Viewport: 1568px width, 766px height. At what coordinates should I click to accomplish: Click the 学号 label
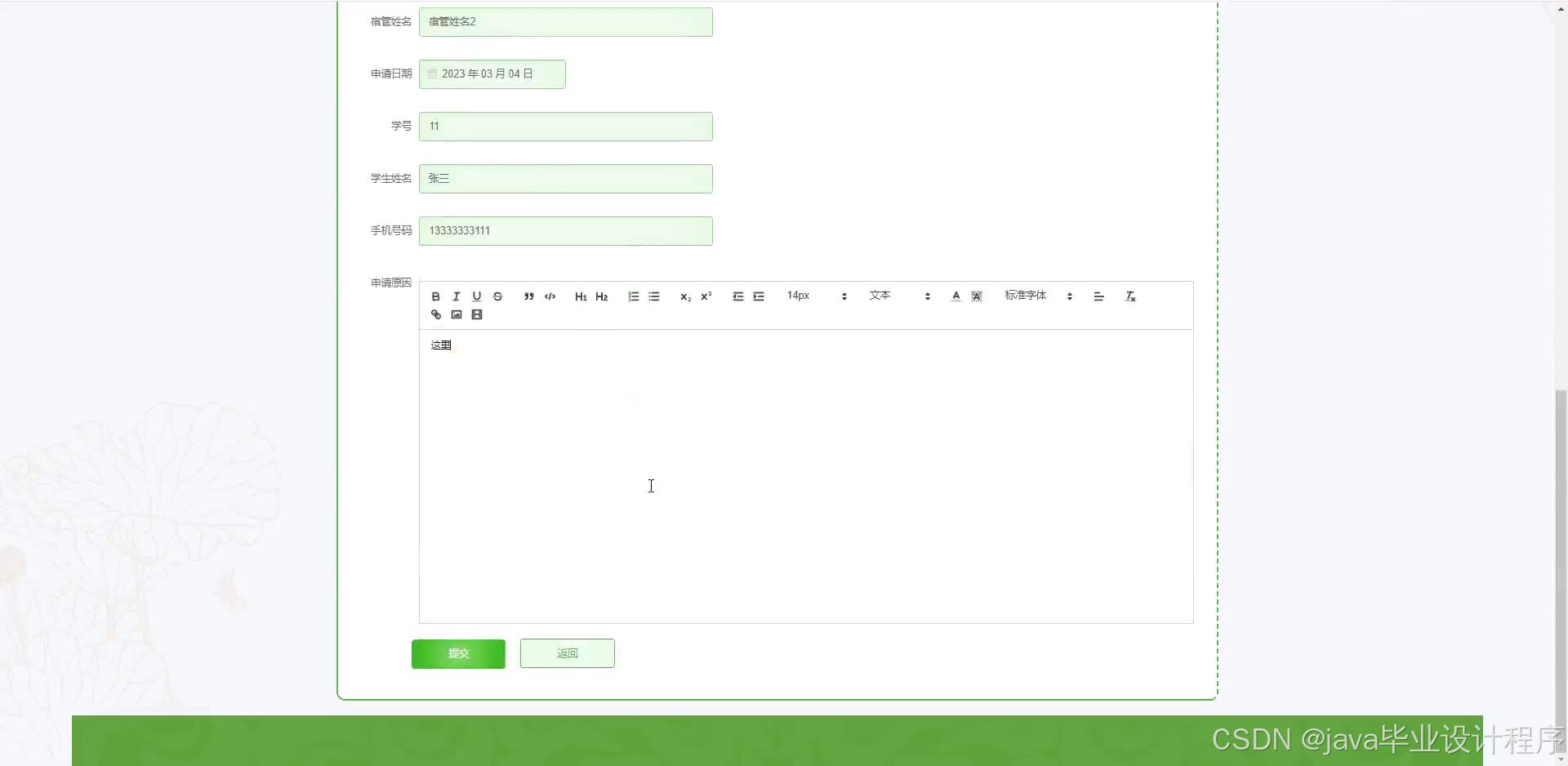point(402,126)
